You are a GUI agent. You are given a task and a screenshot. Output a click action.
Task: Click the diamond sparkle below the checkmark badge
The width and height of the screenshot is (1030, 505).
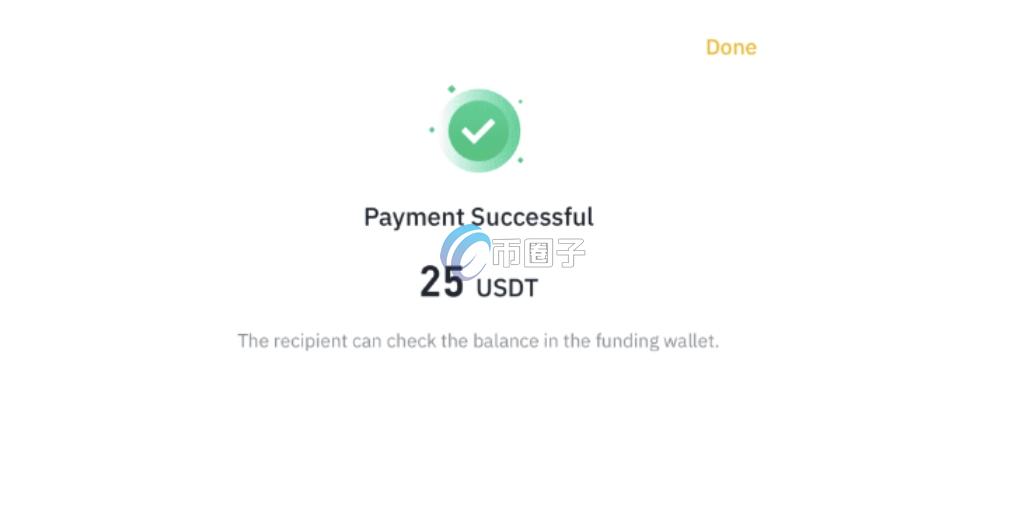[x=520, y=160]
